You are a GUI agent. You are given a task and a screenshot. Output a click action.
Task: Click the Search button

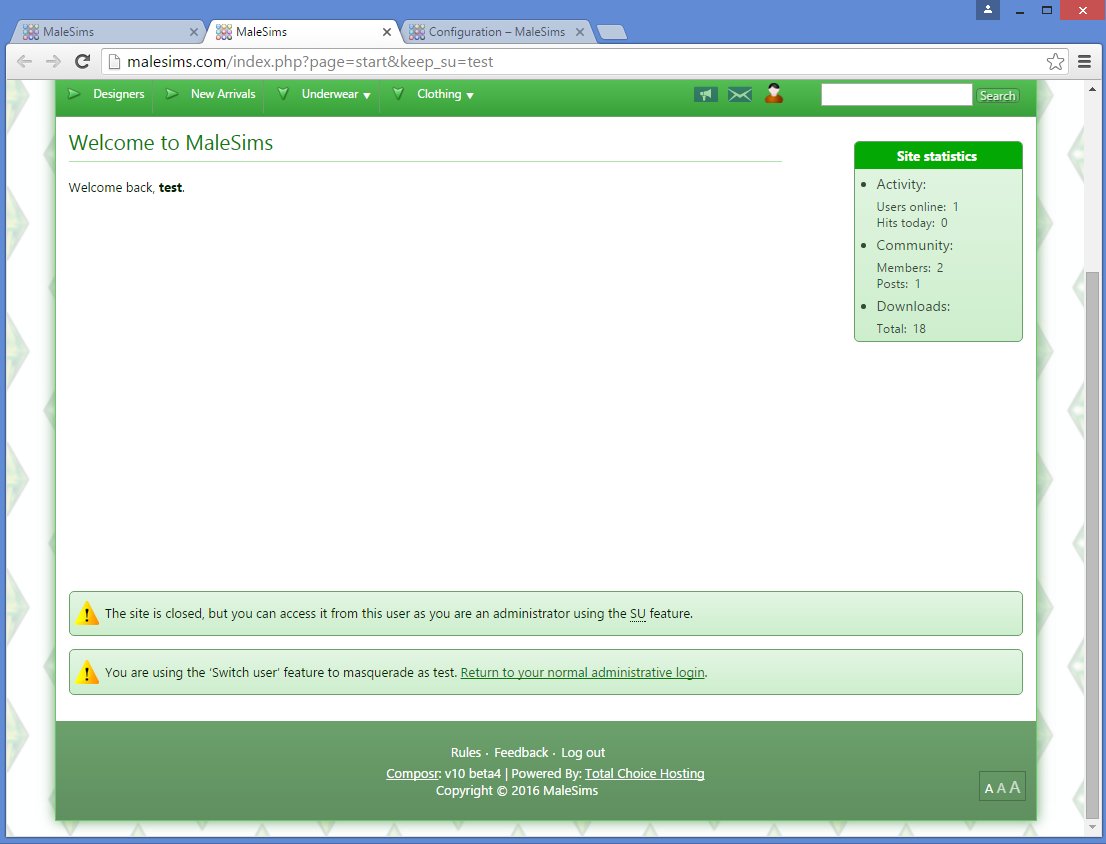[x=997, y=95]
